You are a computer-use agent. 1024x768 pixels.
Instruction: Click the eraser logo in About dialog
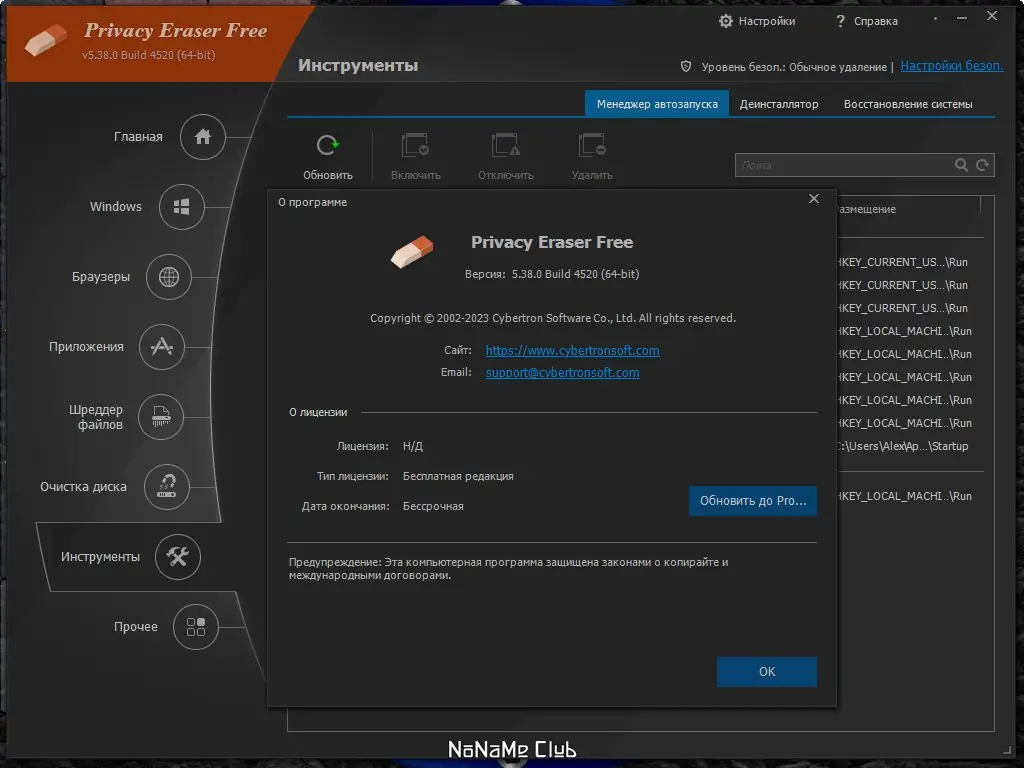pyautogui.click(x=412, y=251)
